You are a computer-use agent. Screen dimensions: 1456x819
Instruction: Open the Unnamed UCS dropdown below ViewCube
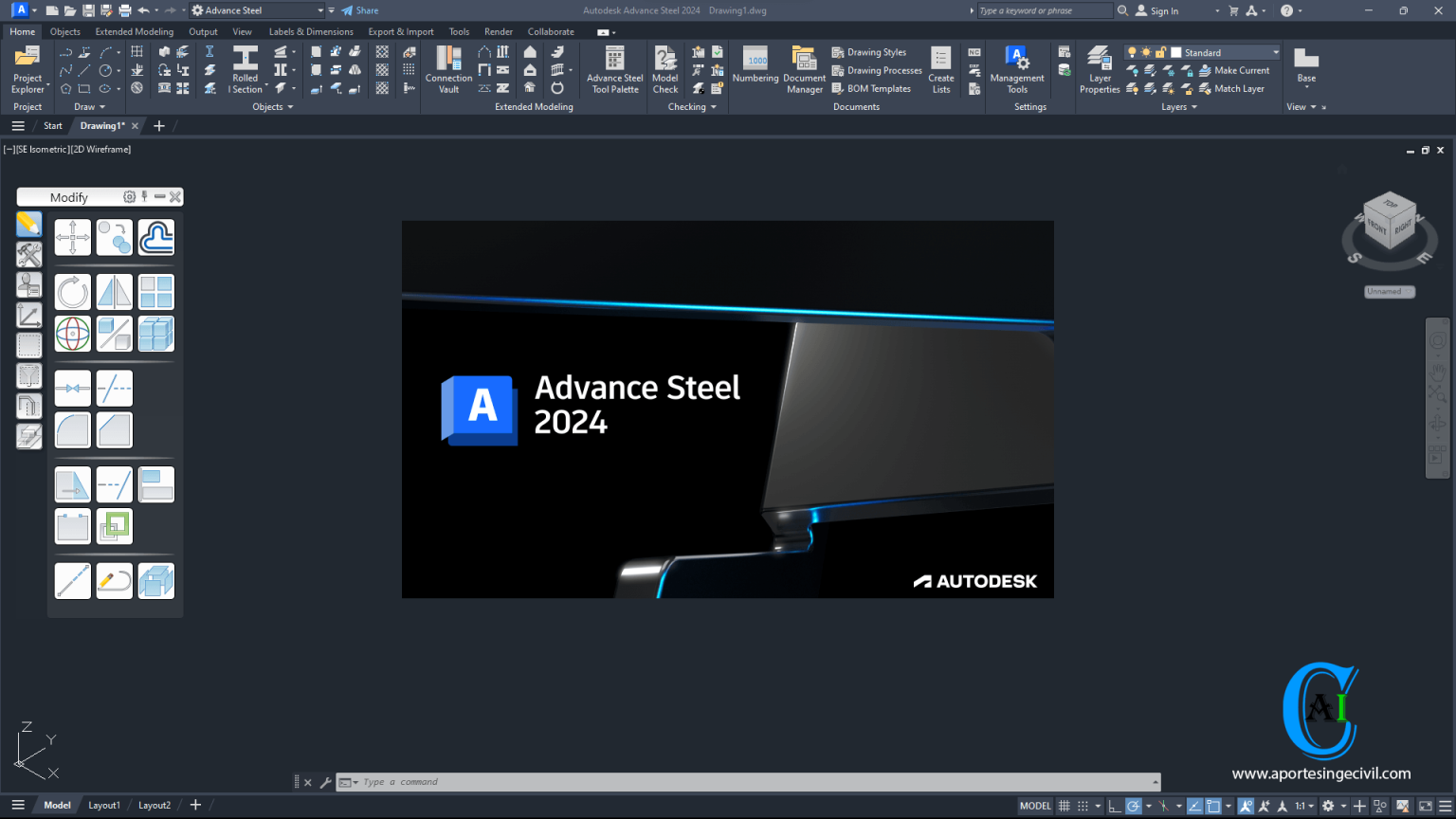[1390, 291]
